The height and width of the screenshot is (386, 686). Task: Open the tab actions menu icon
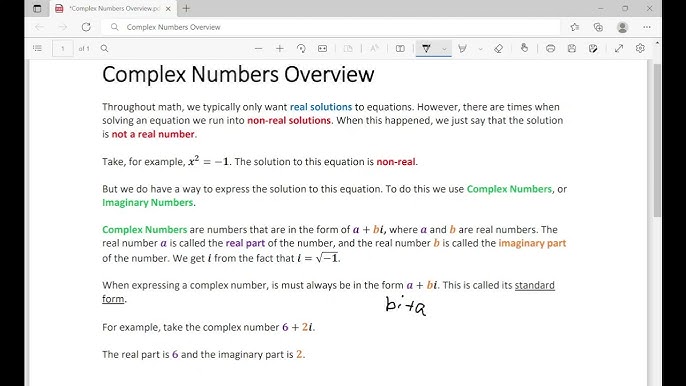(37, 8)
